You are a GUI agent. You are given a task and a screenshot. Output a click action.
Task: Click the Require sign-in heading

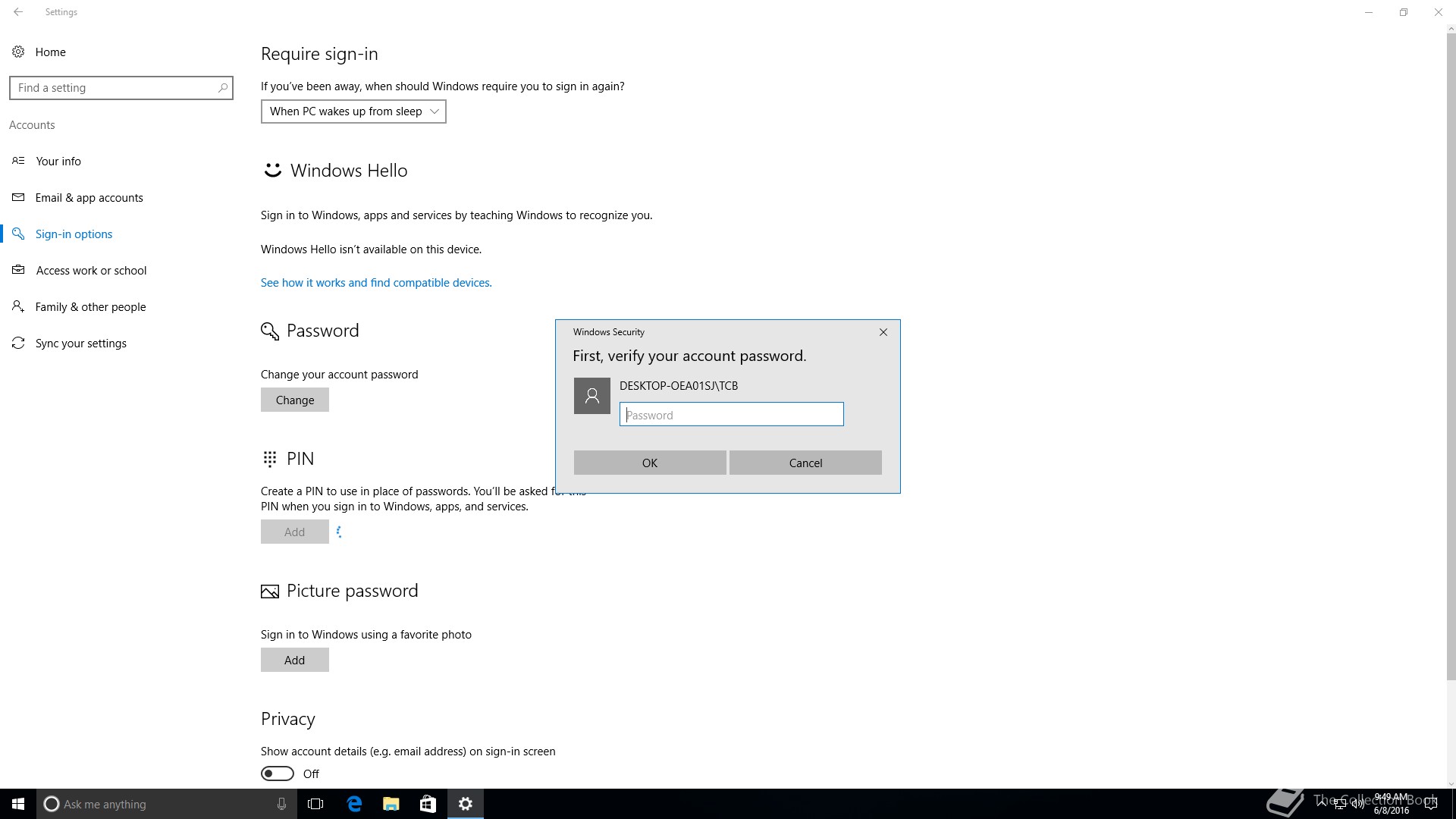(x=319, y=54)
